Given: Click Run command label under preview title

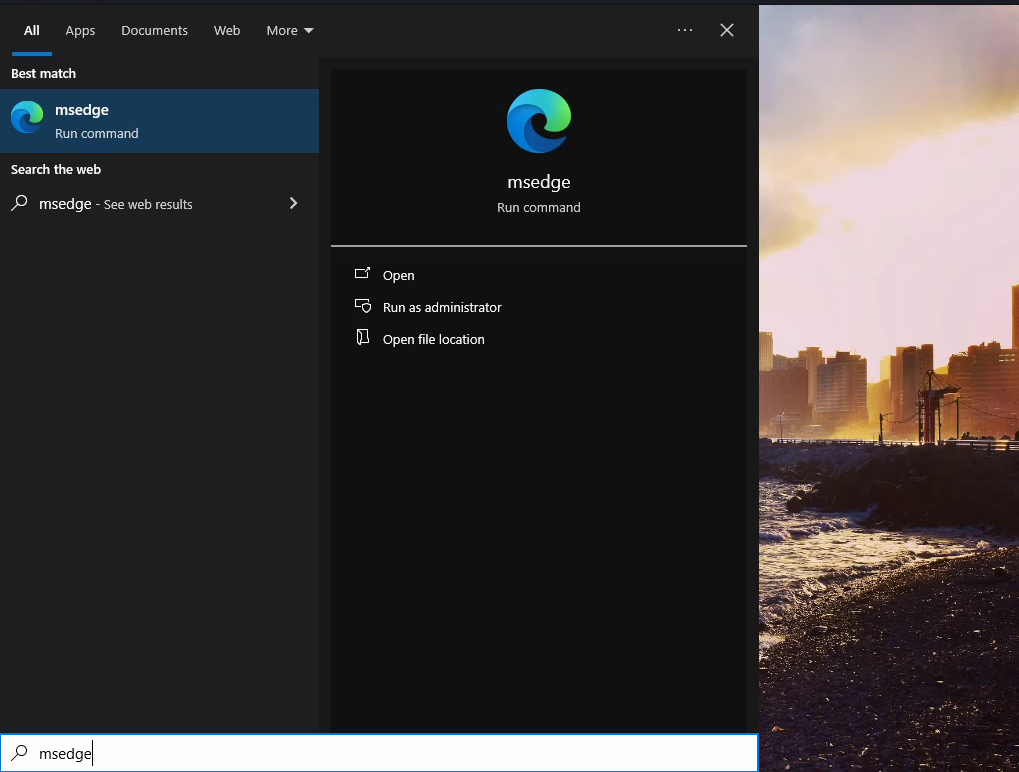Looking at the screenshot, I should pos(539,207).
